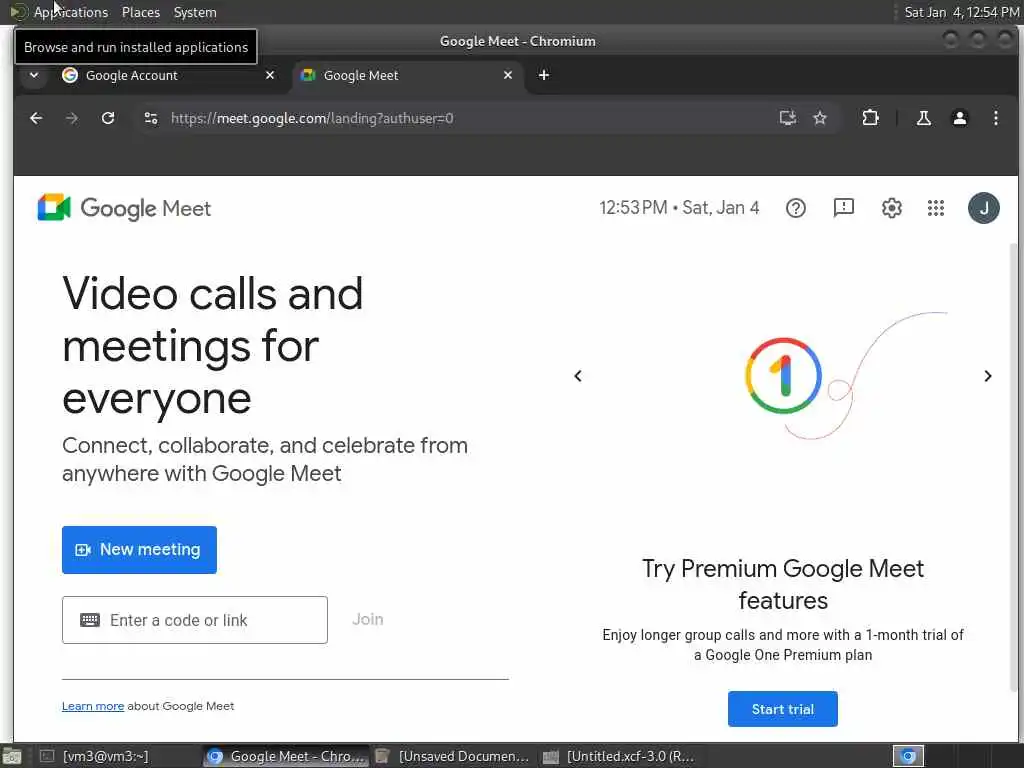Open the Chrome Labs flask icon
The height and width of the screenshot is (768, 1024).
pyautogui.click(x=923, y=118)
